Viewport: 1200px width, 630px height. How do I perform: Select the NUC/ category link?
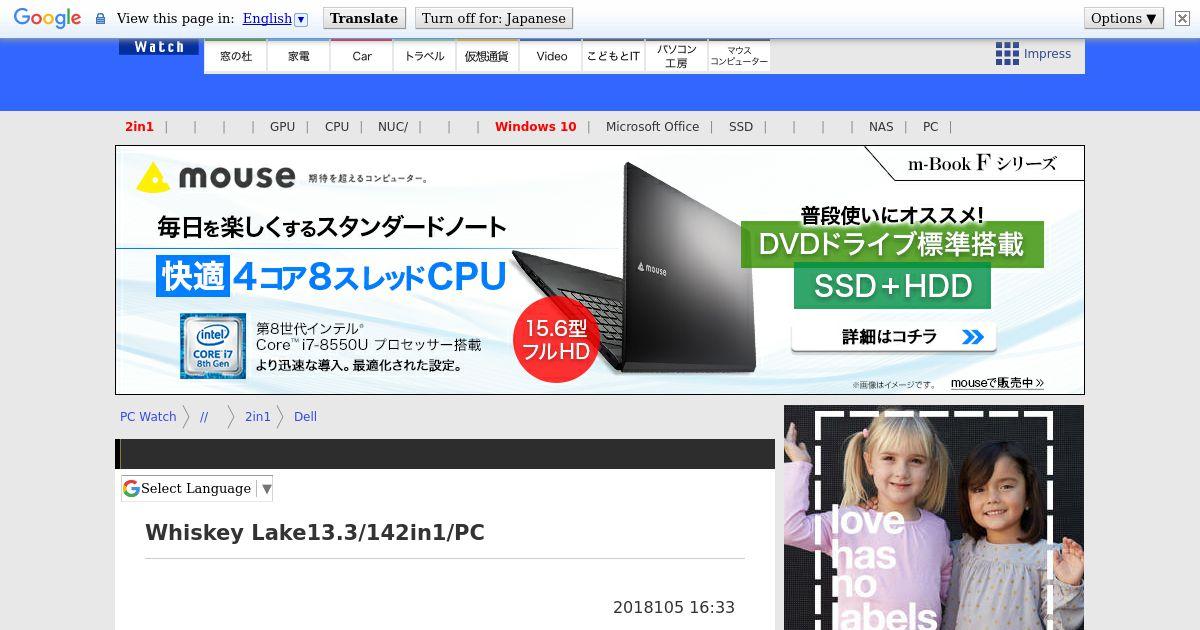coord(393,127)
